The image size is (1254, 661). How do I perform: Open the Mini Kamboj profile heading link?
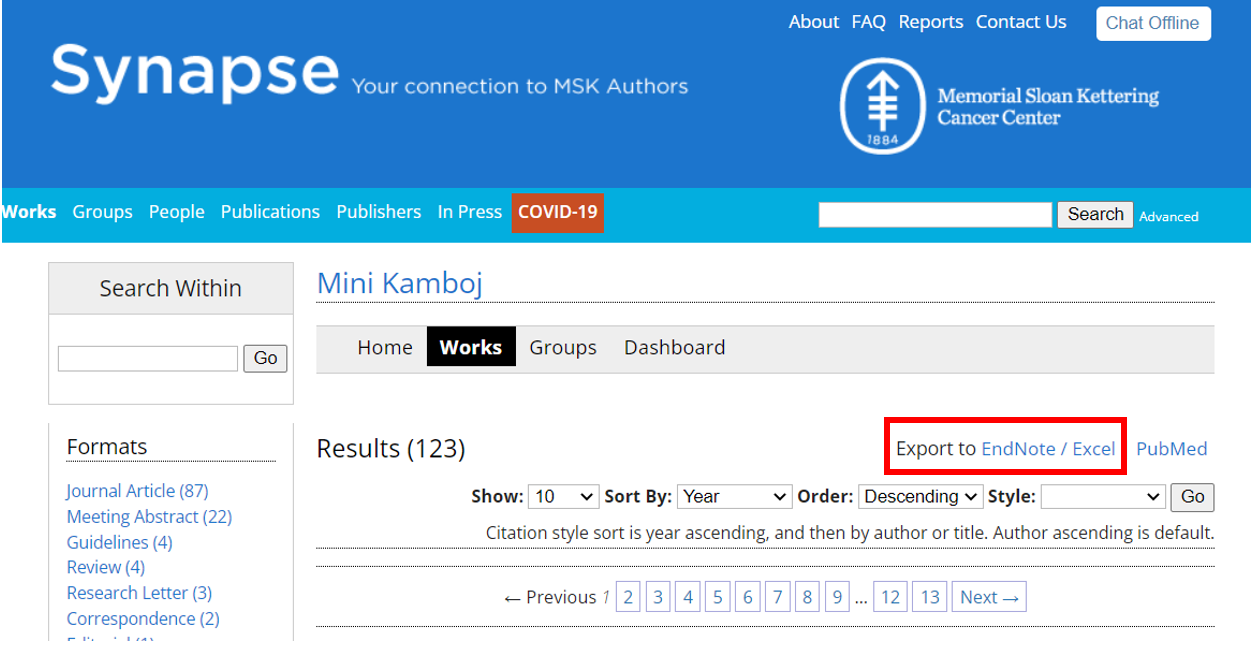coord(400,283)
